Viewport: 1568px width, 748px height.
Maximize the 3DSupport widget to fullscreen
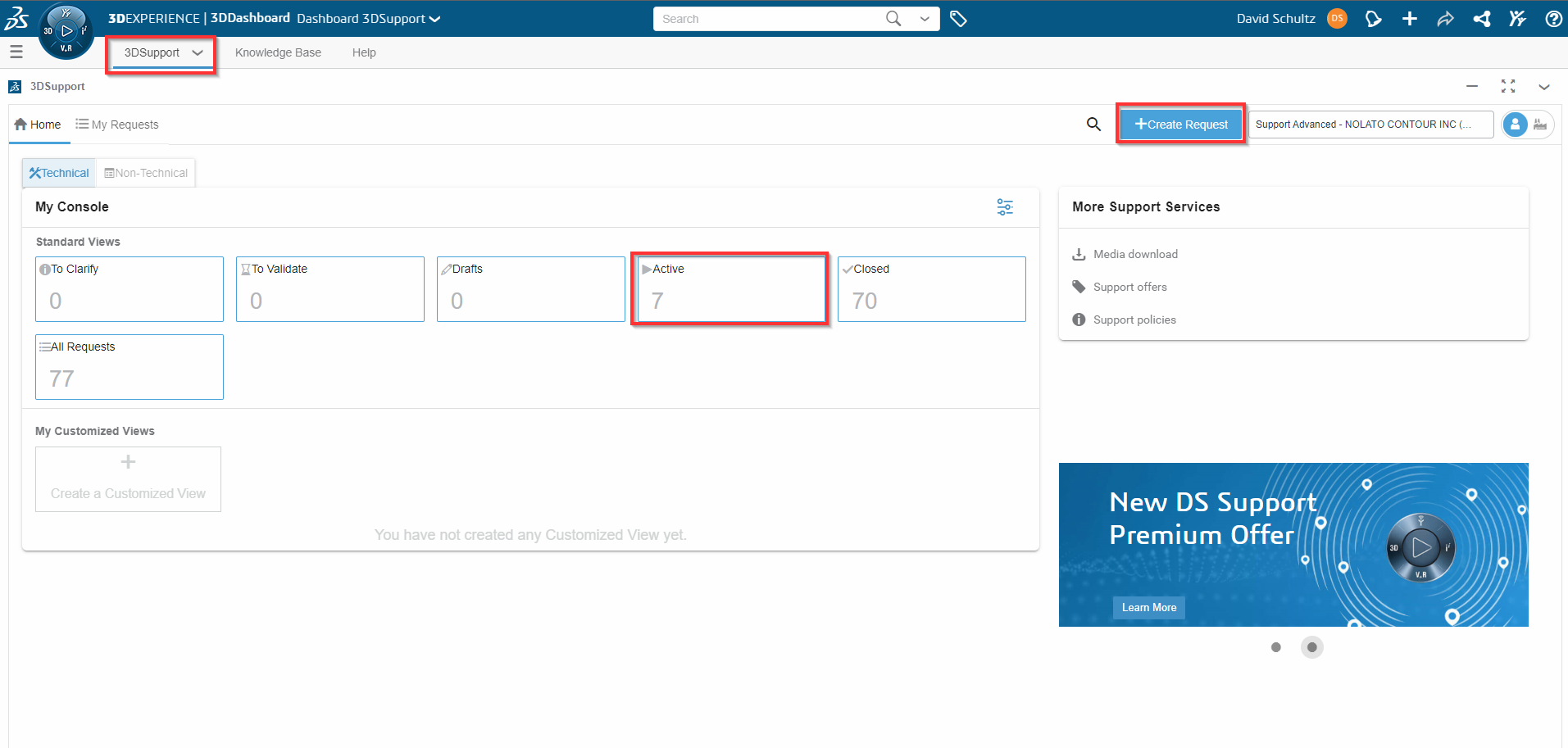[1508, 86]
